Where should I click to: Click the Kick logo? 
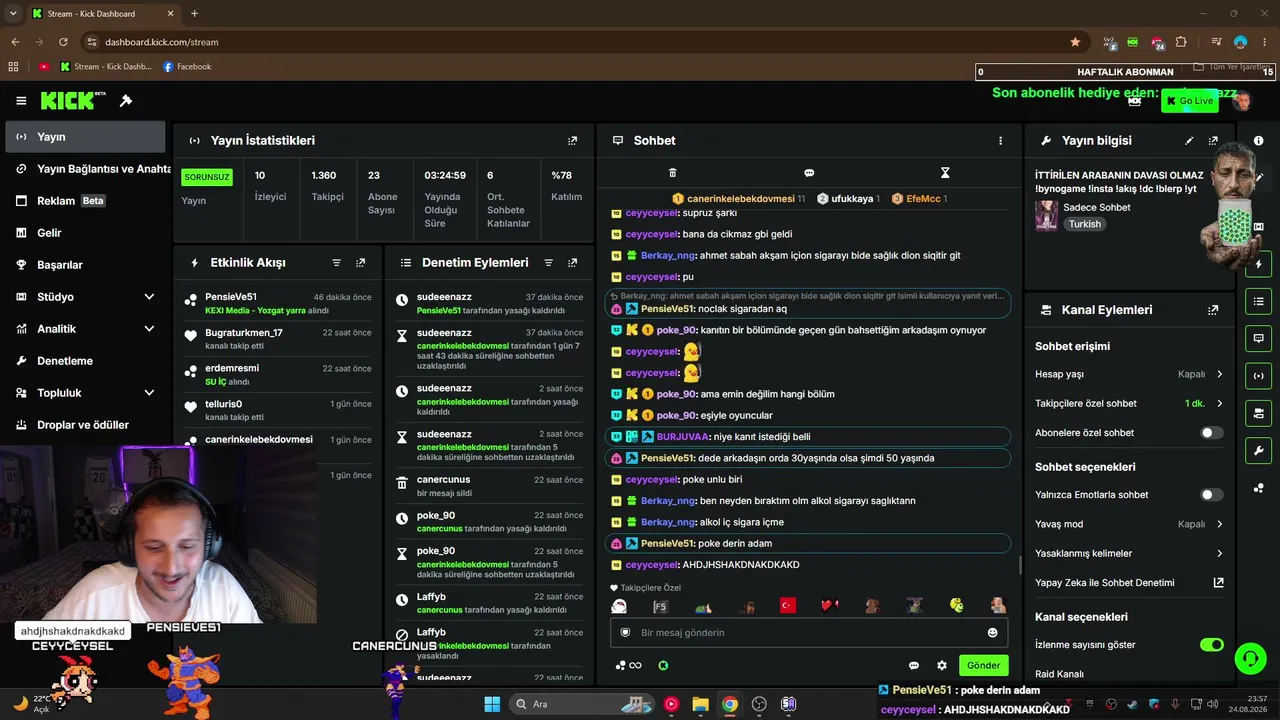point(73,100)
